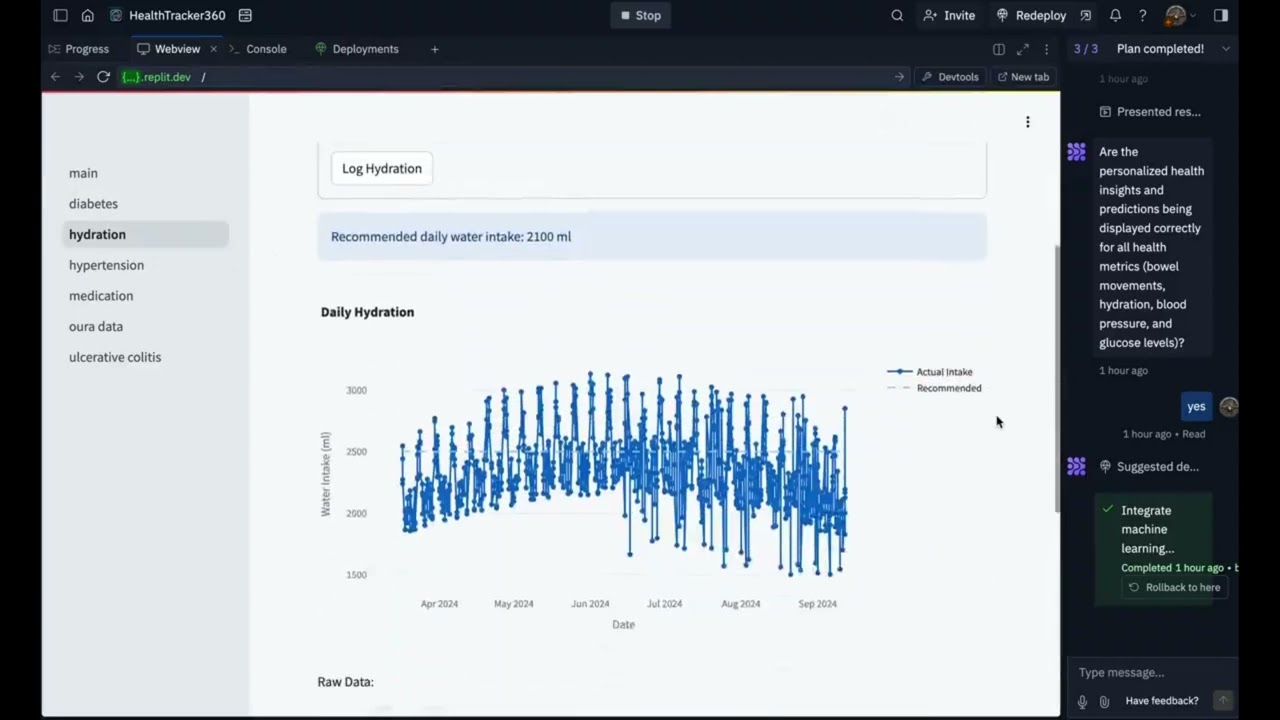Image resolution: width=1280 pixels, height=720 pixels.
Task: Click the Log Hydration button
Action: pos(382,168)
